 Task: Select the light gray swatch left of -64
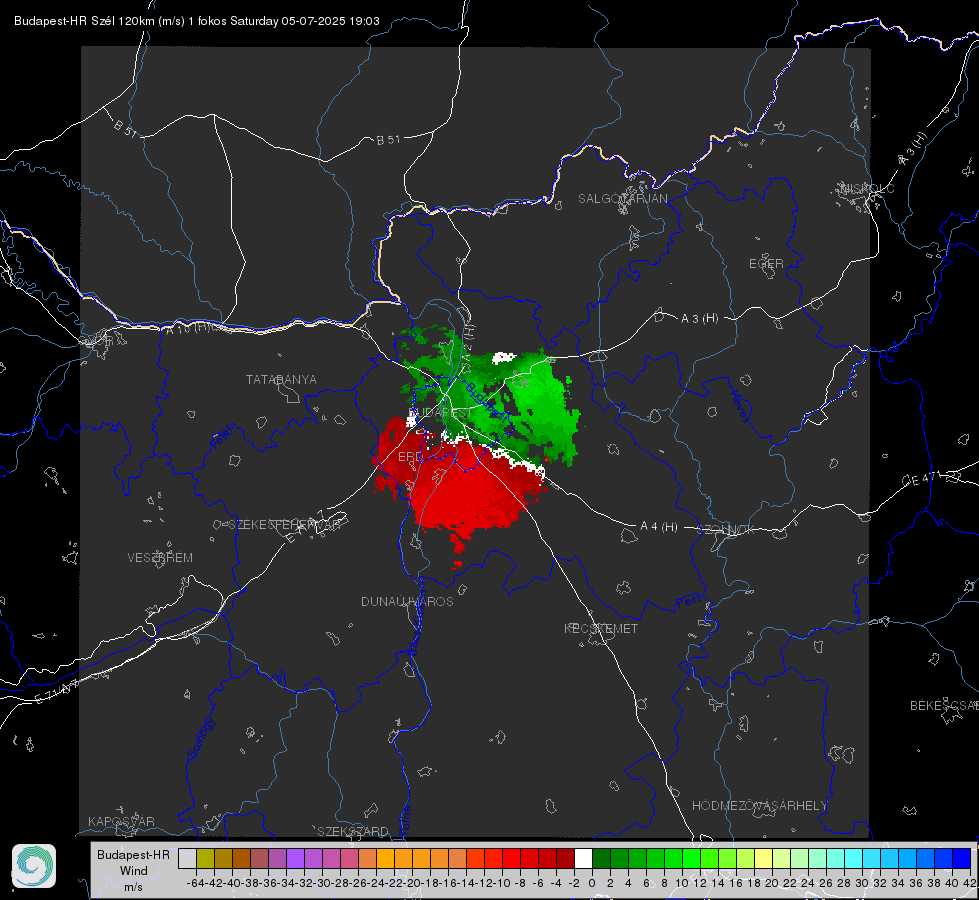(x=187, y=859)
